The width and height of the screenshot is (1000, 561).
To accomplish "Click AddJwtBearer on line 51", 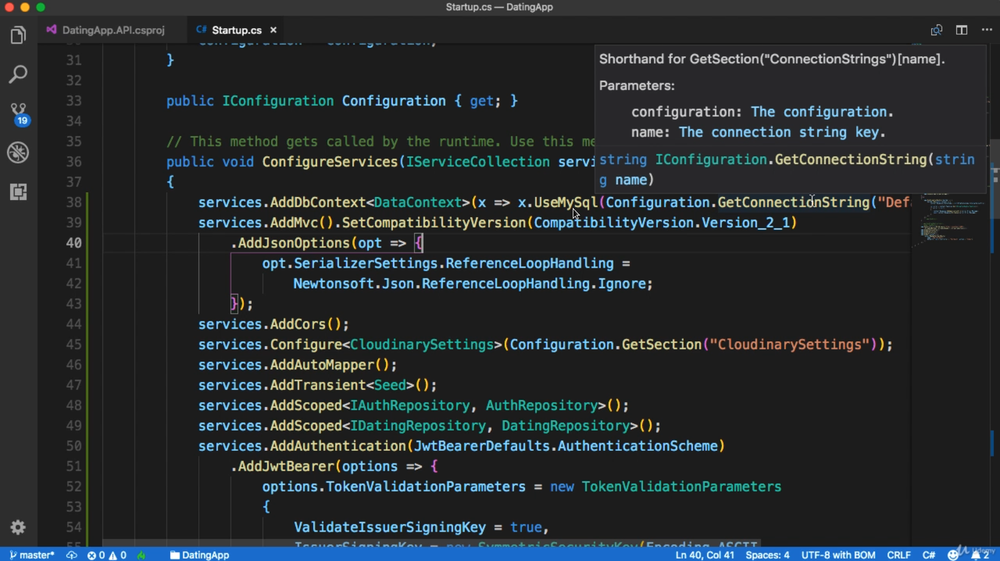I will point(286,466).
